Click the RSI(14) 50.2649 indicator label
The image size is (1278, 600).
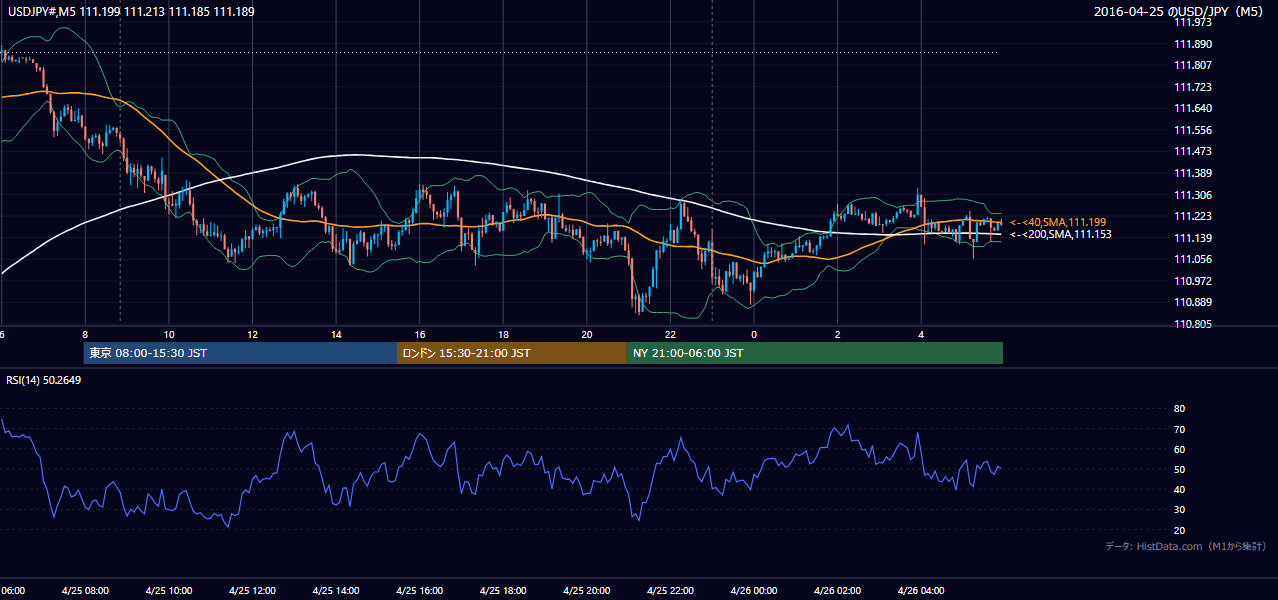[44, 380]
